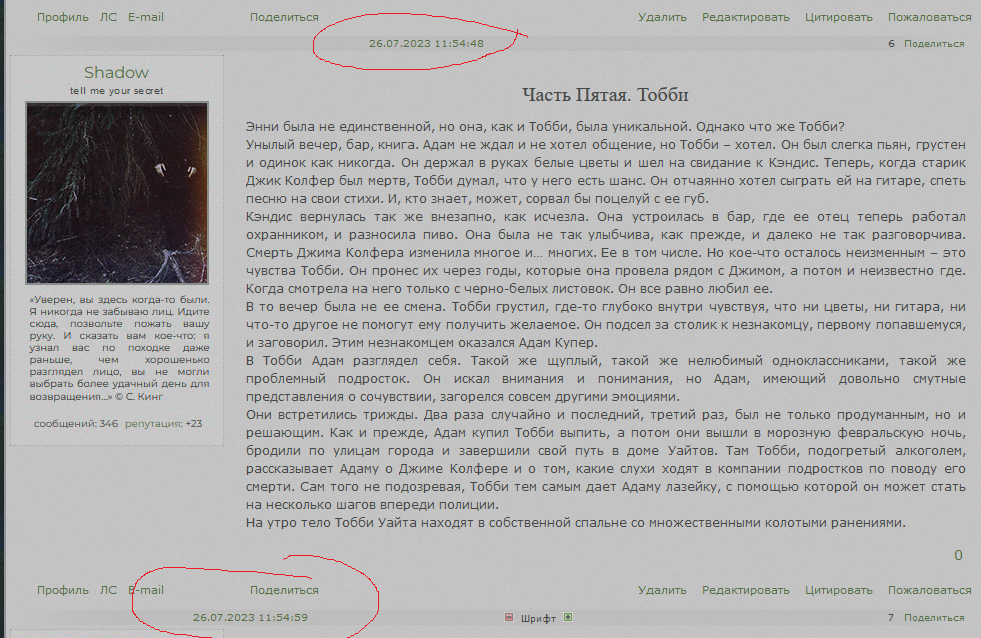Open Профиль in the footer preceding post 6
Viewport: 981px width, 638px height.
(x=63, y=17)
